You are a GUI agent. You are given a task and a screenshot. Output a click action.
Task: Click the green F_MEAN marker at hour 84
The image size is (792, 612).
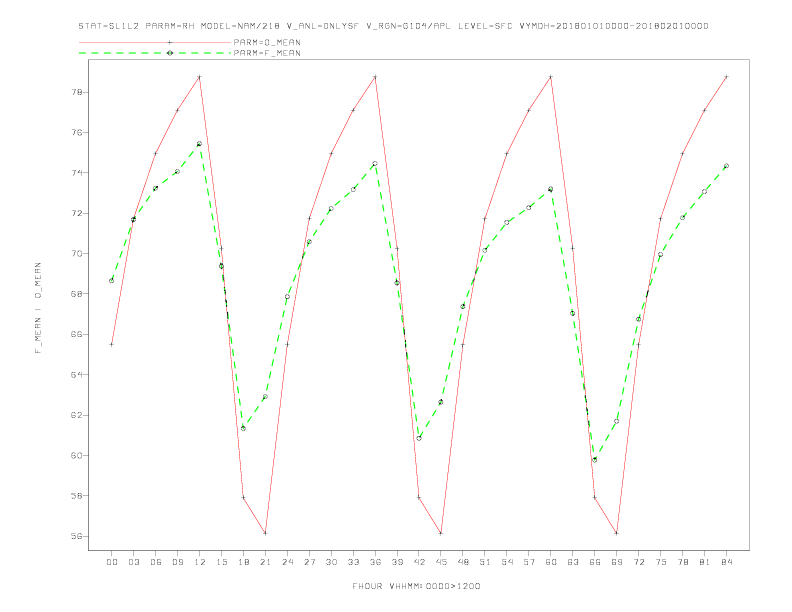tap(727, 166)
